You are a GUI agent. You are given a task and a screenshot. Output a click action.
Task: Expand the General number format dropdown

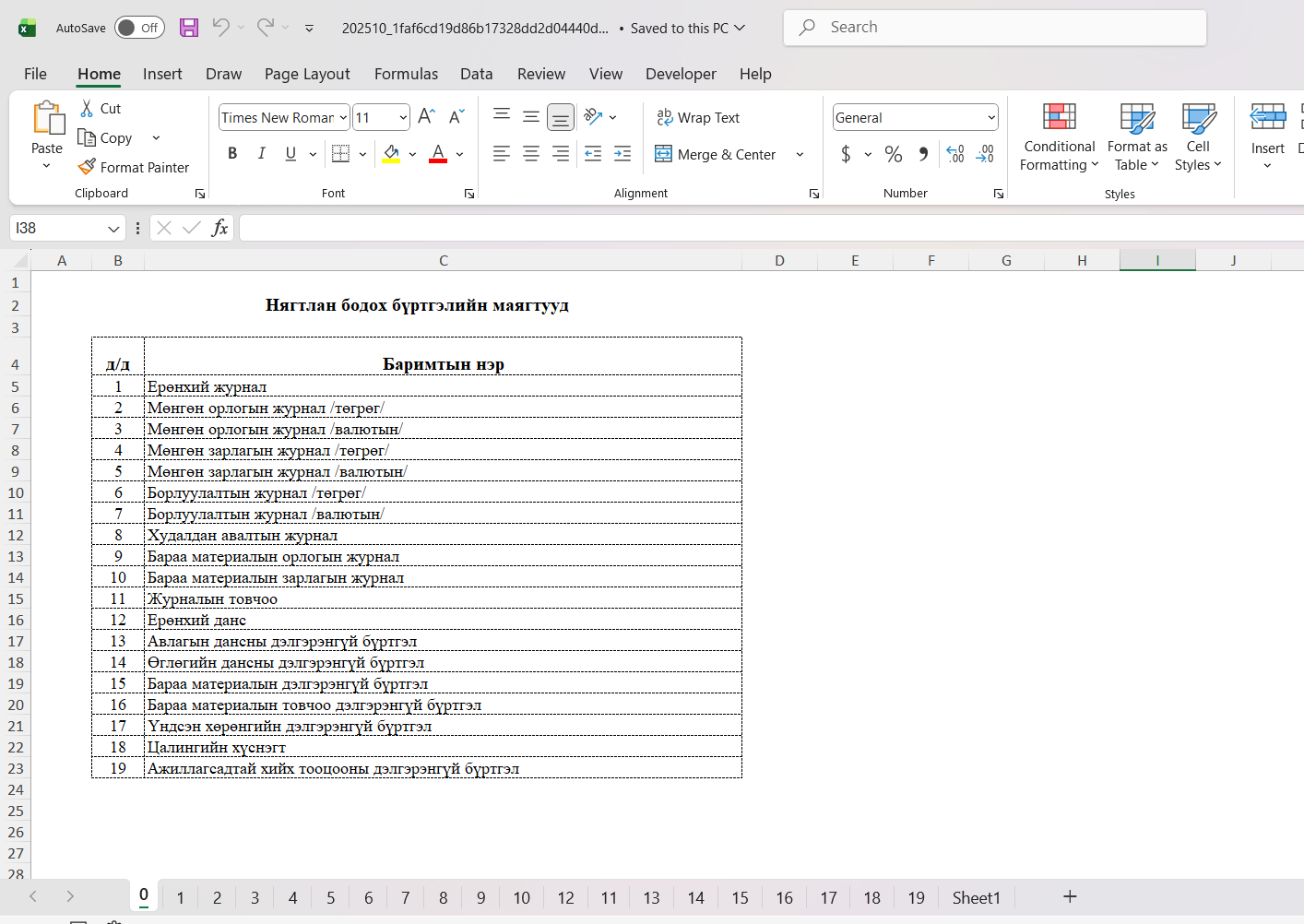pyautogui.click(x=991, y=117)
